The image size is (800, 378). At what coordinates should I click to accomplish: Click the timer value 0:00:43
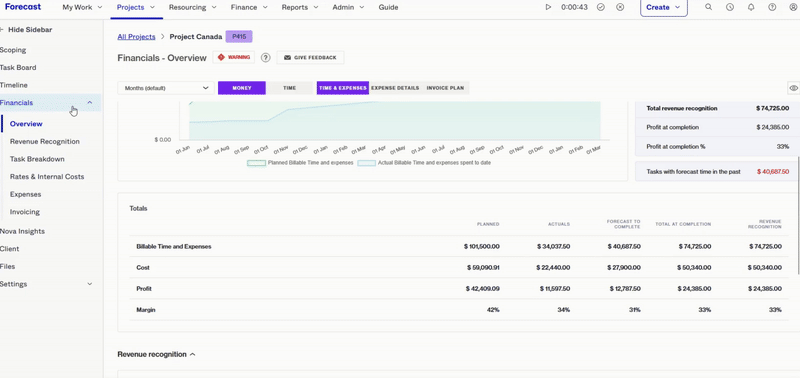click(574, 7)
